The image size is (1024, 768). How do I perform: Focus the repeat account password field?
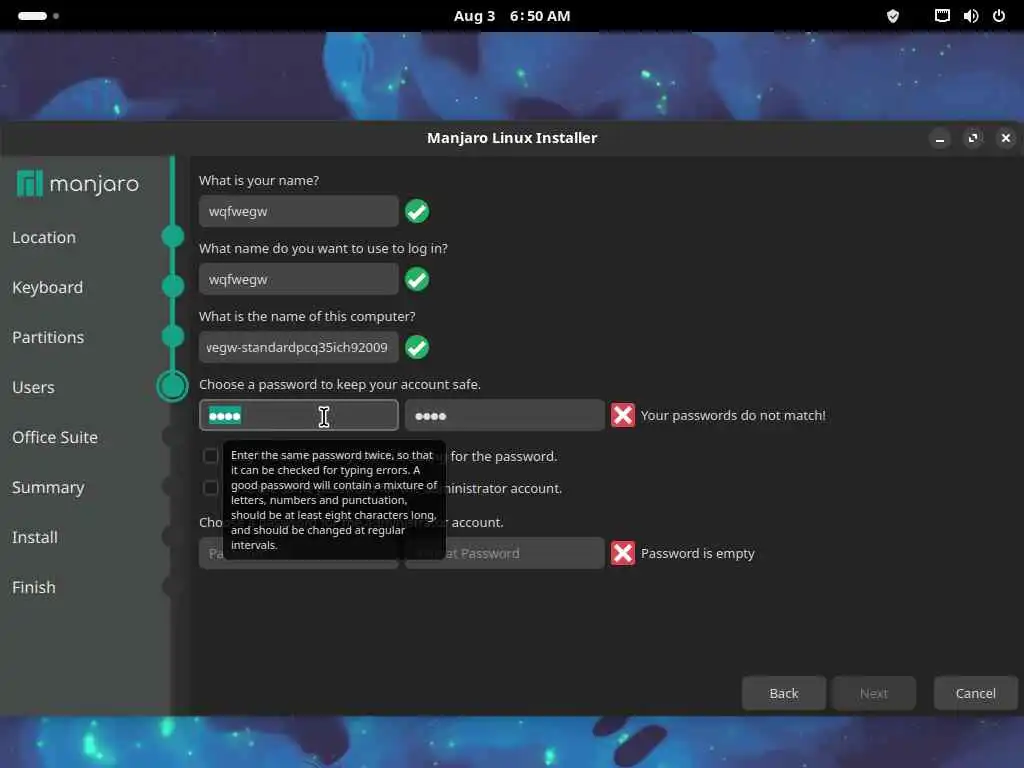[505, 415]
